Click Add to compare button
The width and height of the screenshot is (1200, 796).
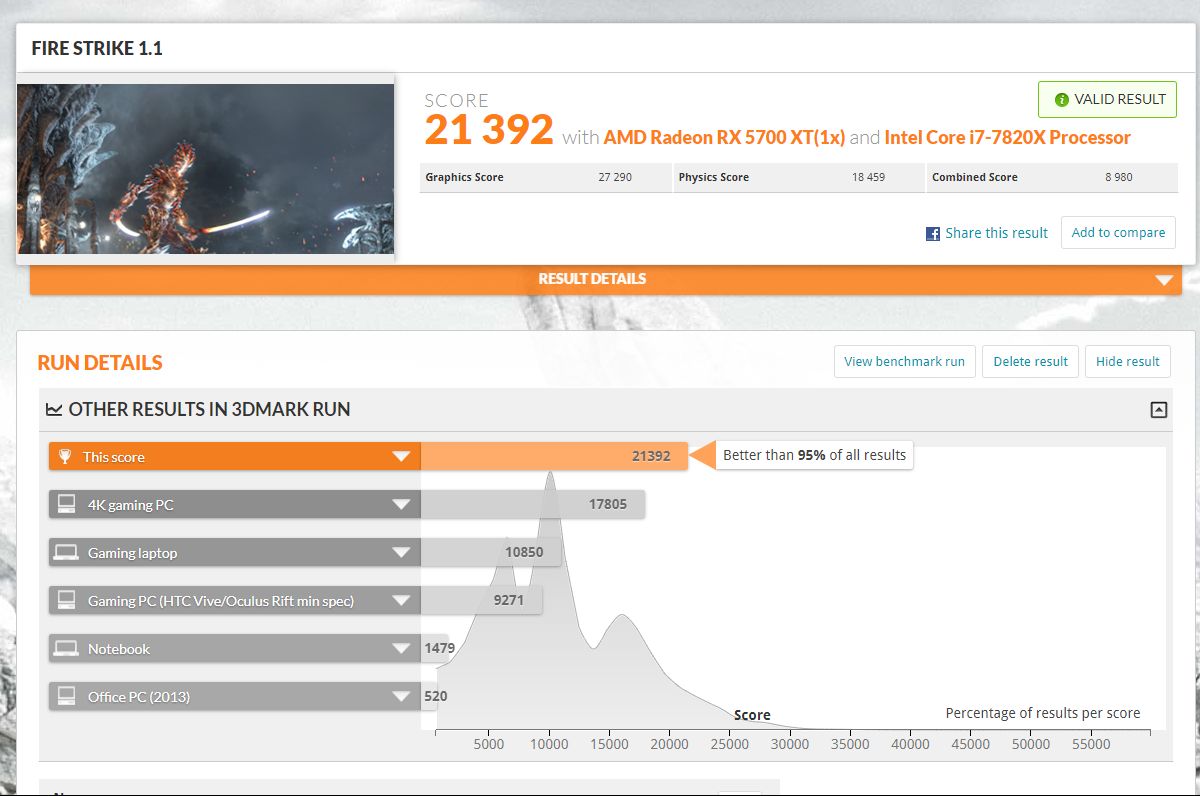[1118, 233]
